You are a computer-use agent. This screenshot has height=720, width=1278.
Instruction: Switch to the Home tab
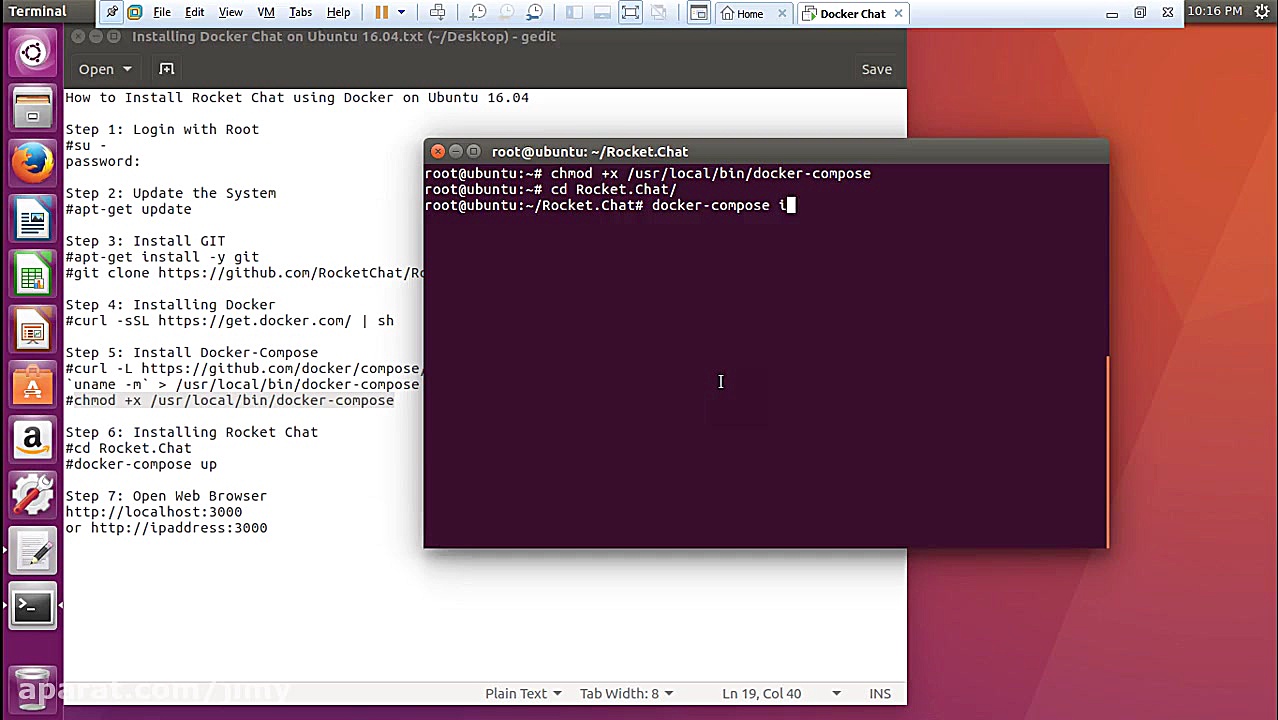[x=749, y=14]
